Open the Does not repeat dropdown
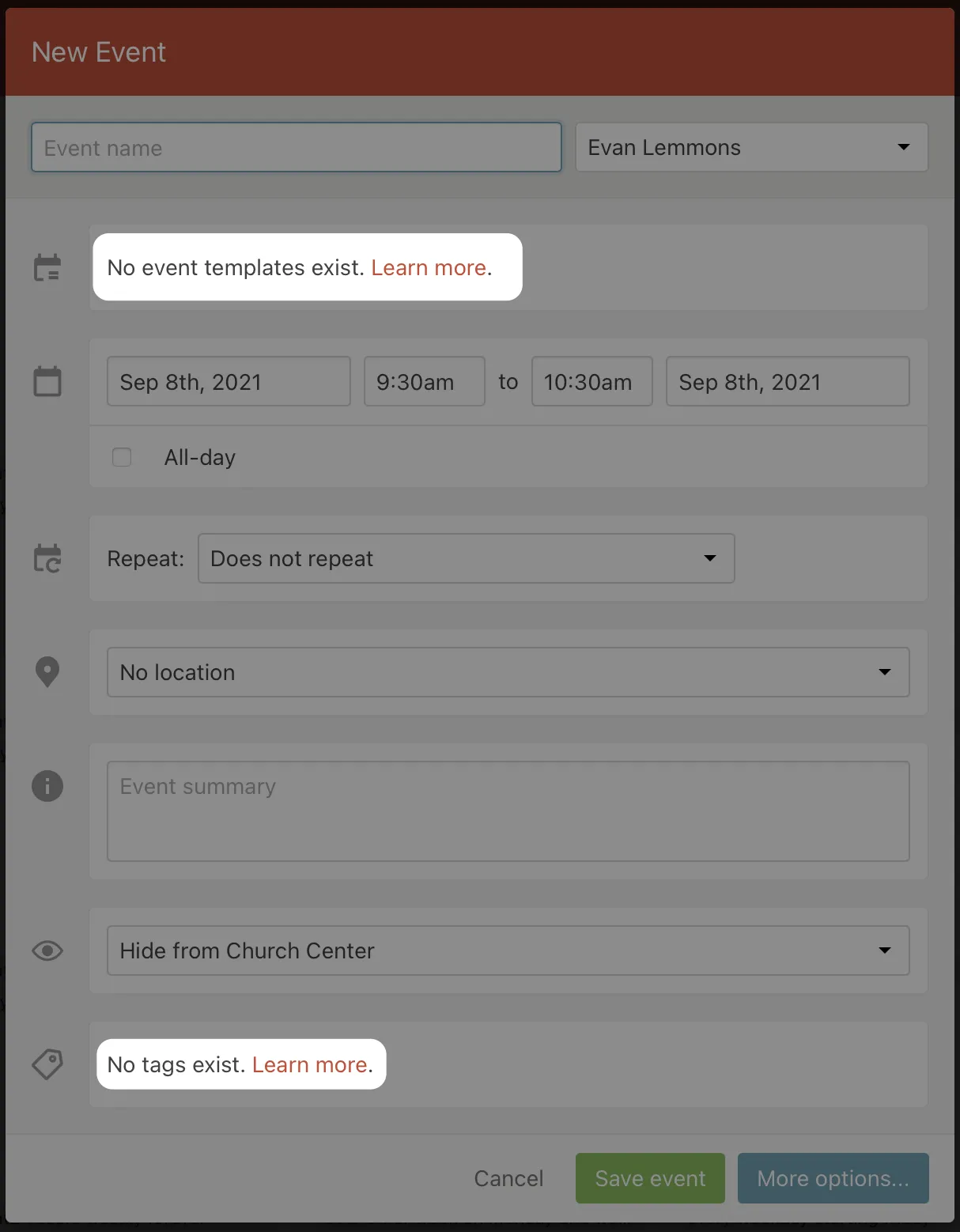 [x=466, y=558]
